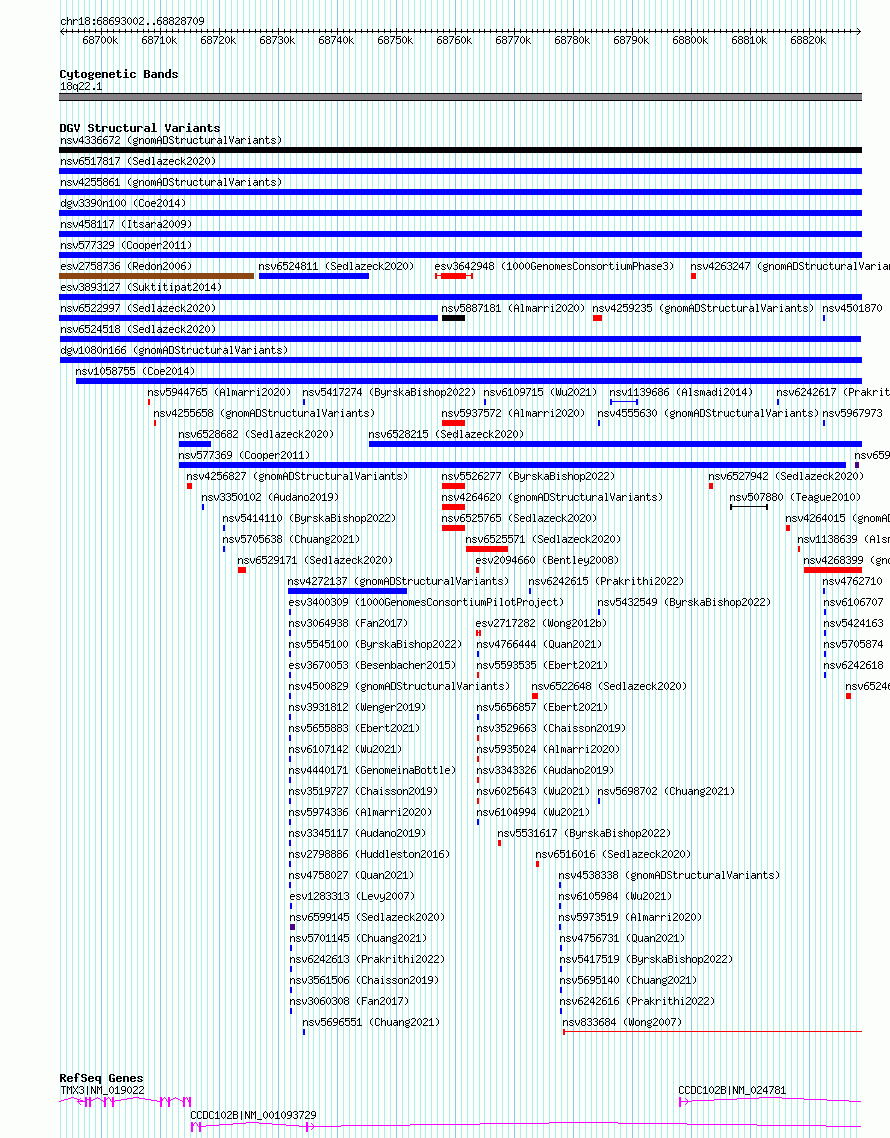890x1138 pixels.
Task: Open the DGV Structural Variants track title
Action: 139,128
